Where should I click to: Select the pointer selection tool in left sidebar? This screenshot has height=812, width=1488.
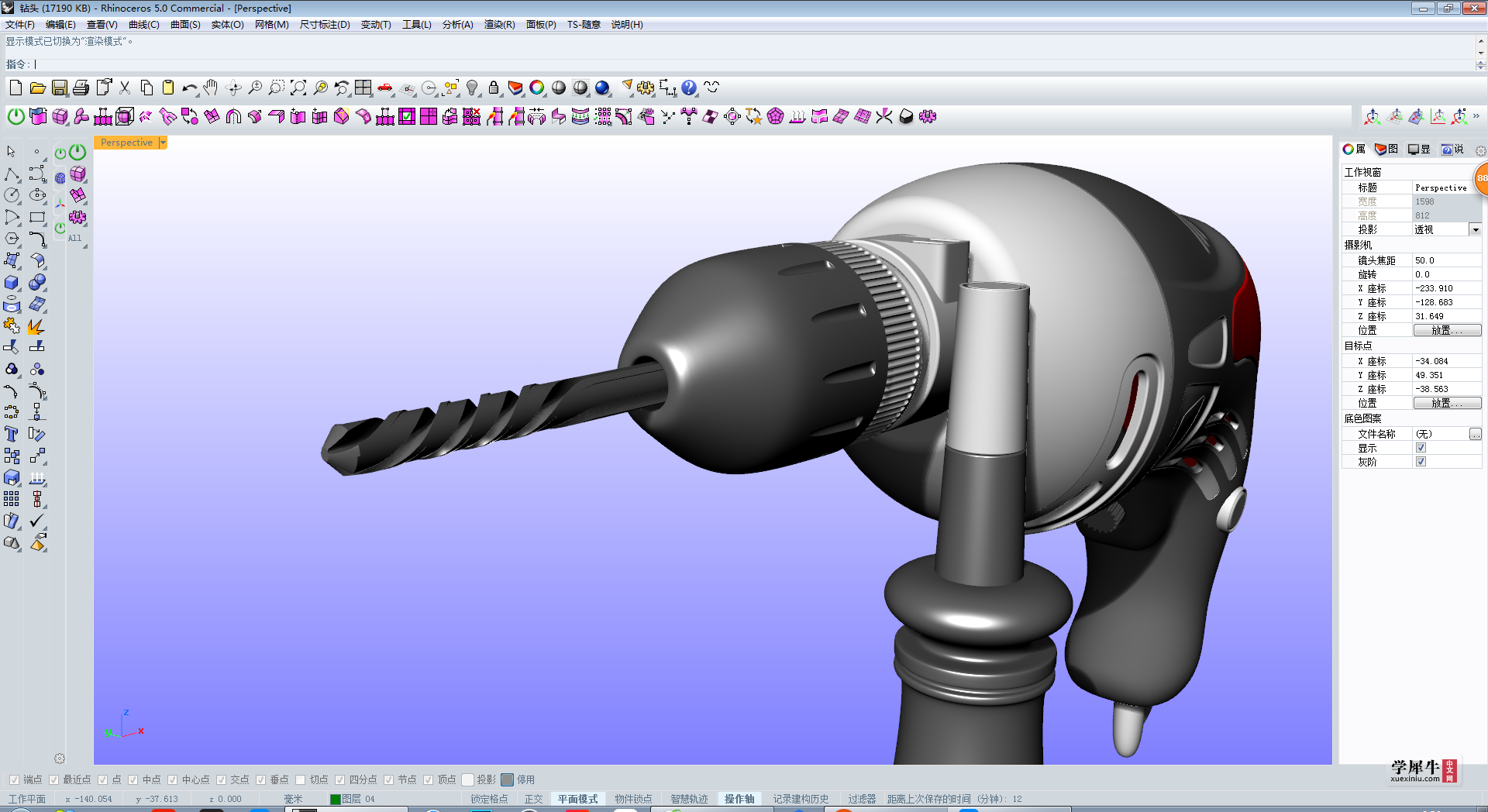[x=12, y=152]
